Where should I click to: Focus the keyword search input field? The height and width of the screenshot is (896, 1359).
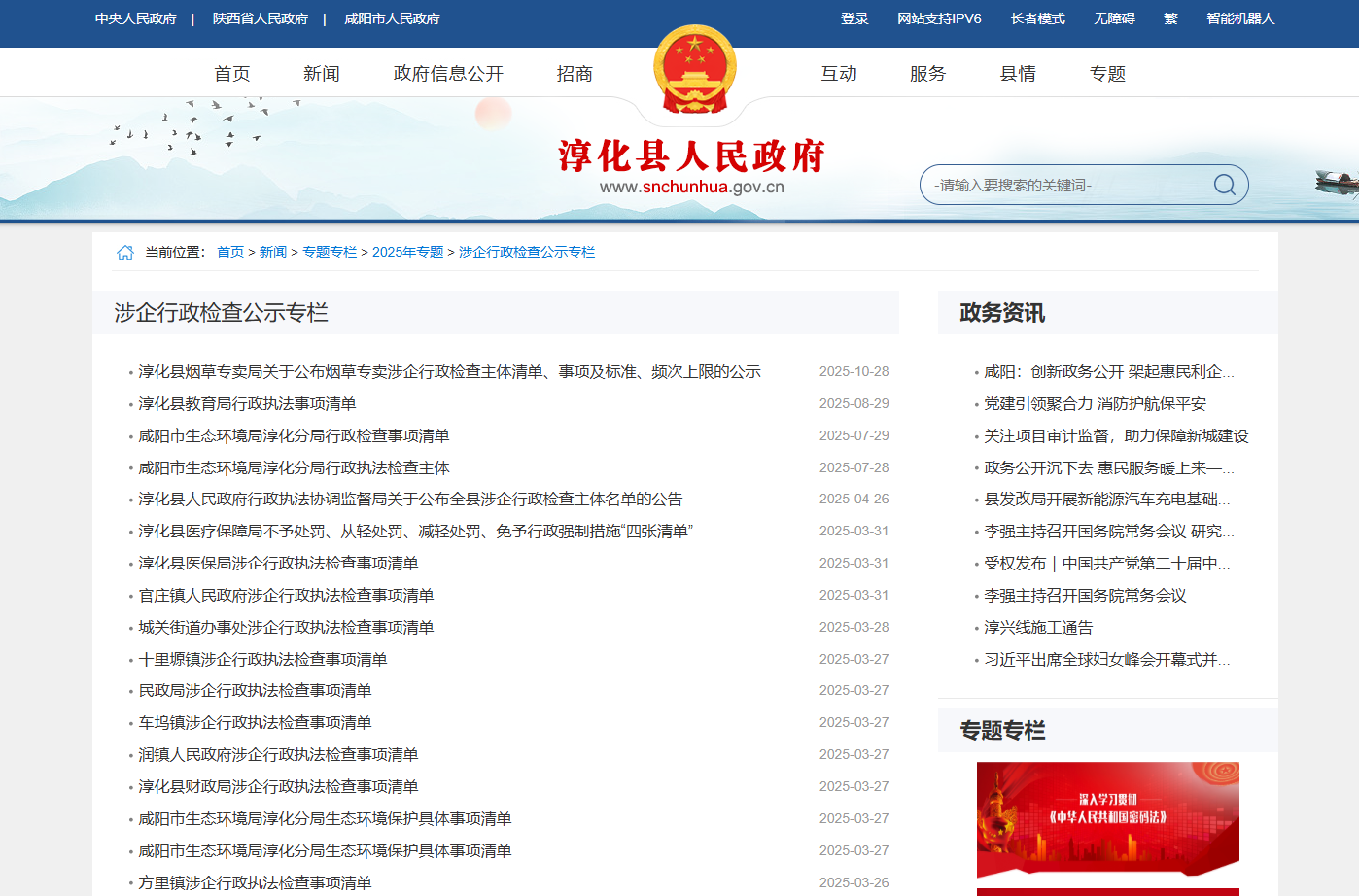[x=1064, y=185]
